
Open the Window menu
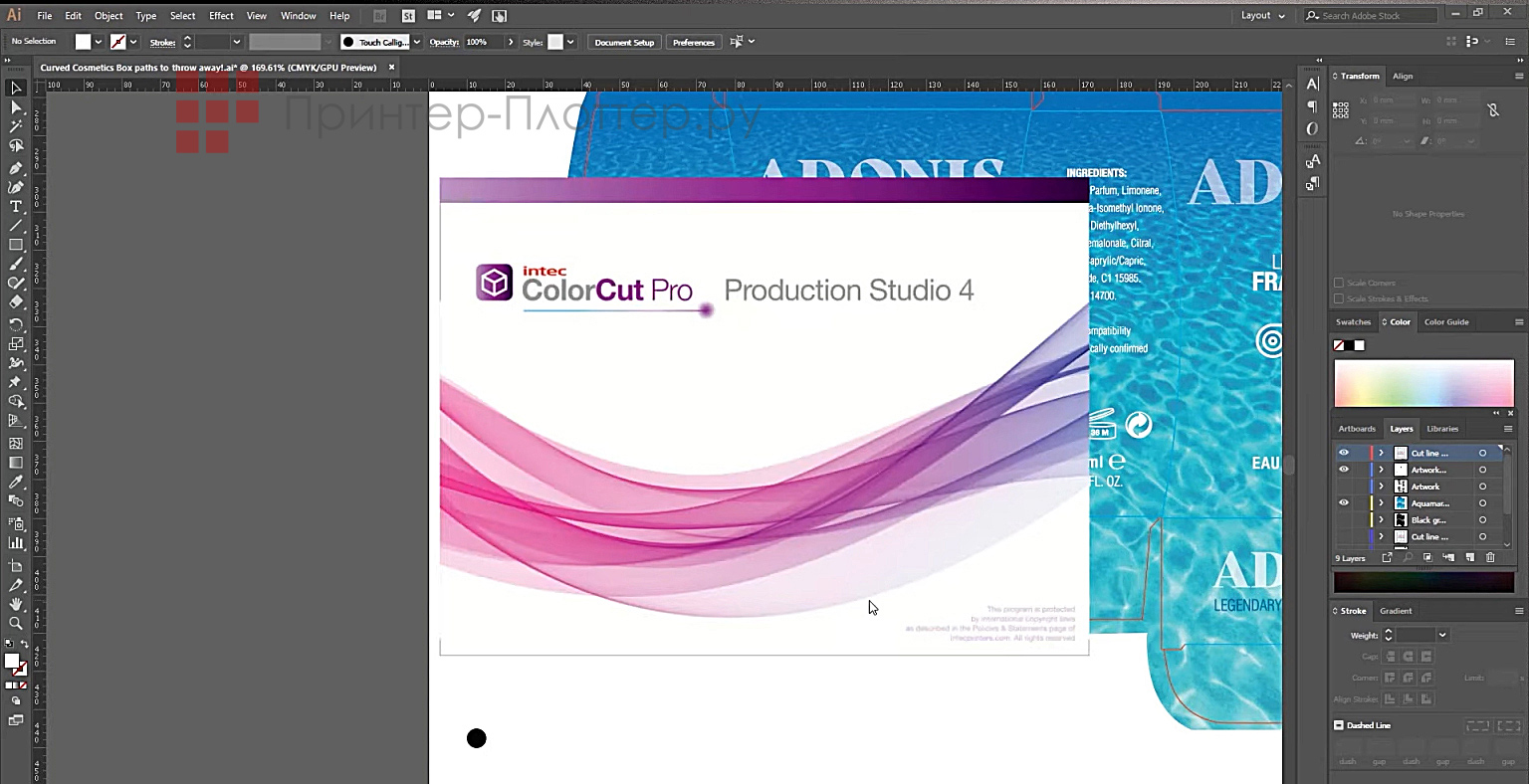298,15
